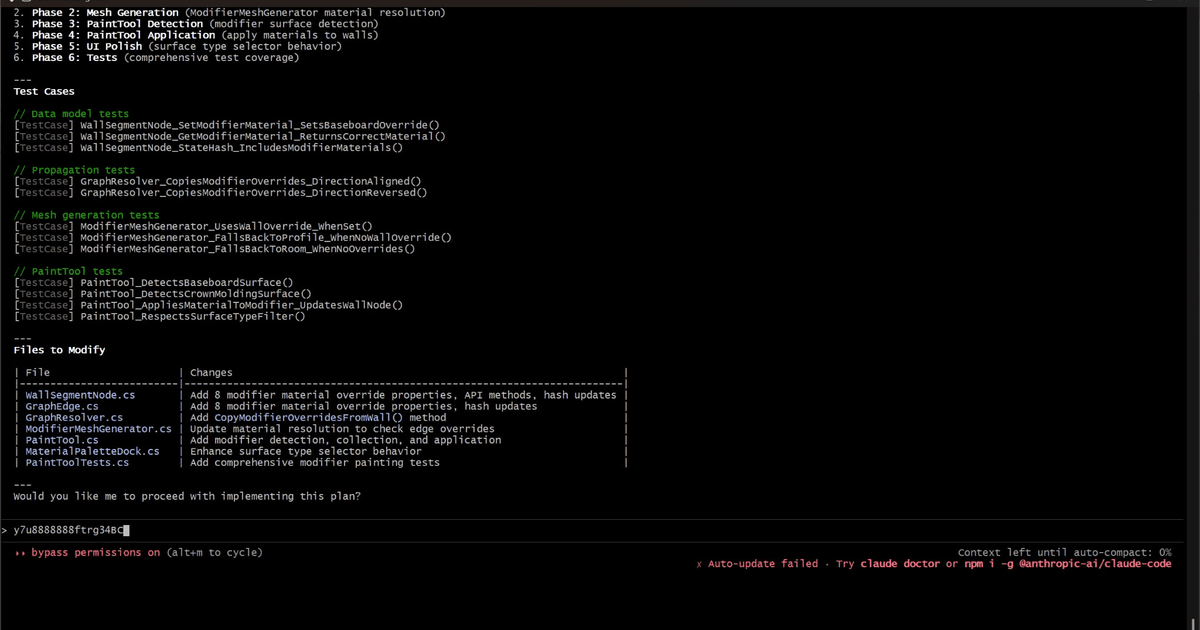Select GraphResolver.cs in the File column
Image resolution: width=1200 pixels, height=630 pixels.
click(74, 418)
